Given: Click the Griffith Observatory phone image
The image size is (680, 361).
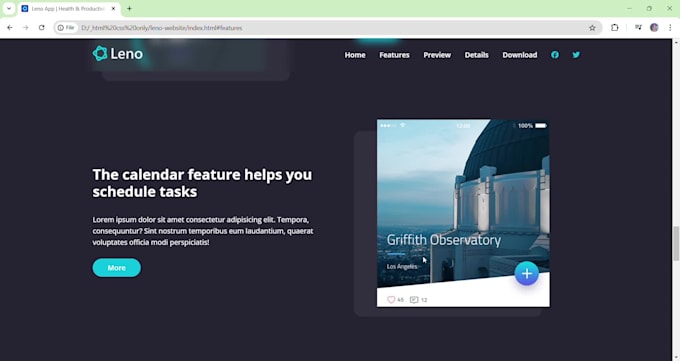Looking at the screenshot, I should click(463, 213).
